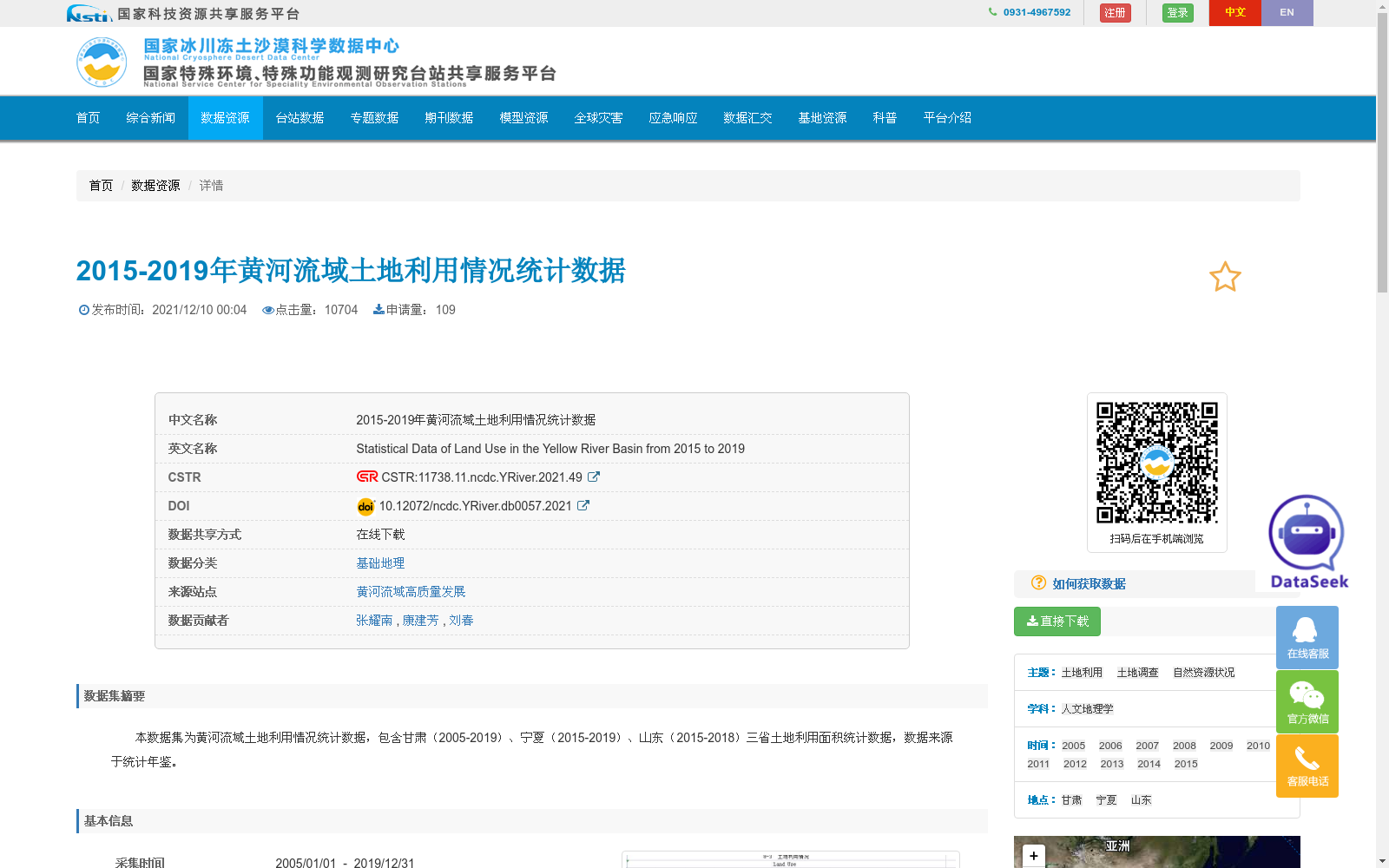
Task: Select the 人文地理学 discipline tag
Action: tap(1087, 709)
